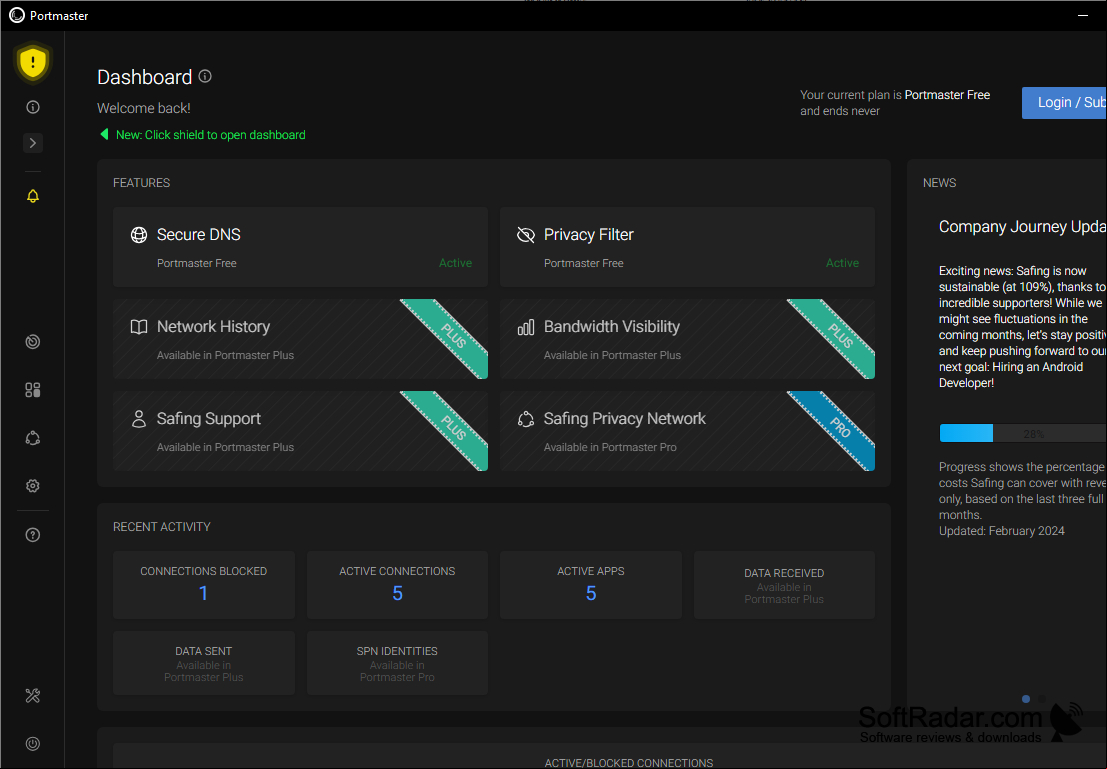Click the 'Company Journey Update' news headline
This screenshot has width=1107, height=769.
point(1023,227)
